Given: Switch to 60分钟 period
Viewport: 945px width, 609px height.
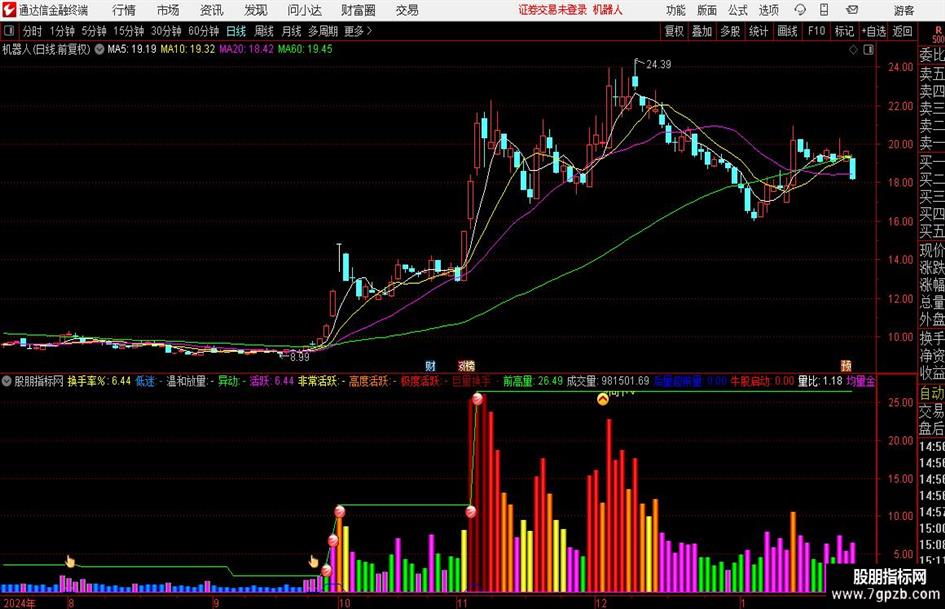Looking at the screenshot, I should click(x=204, y=31).
